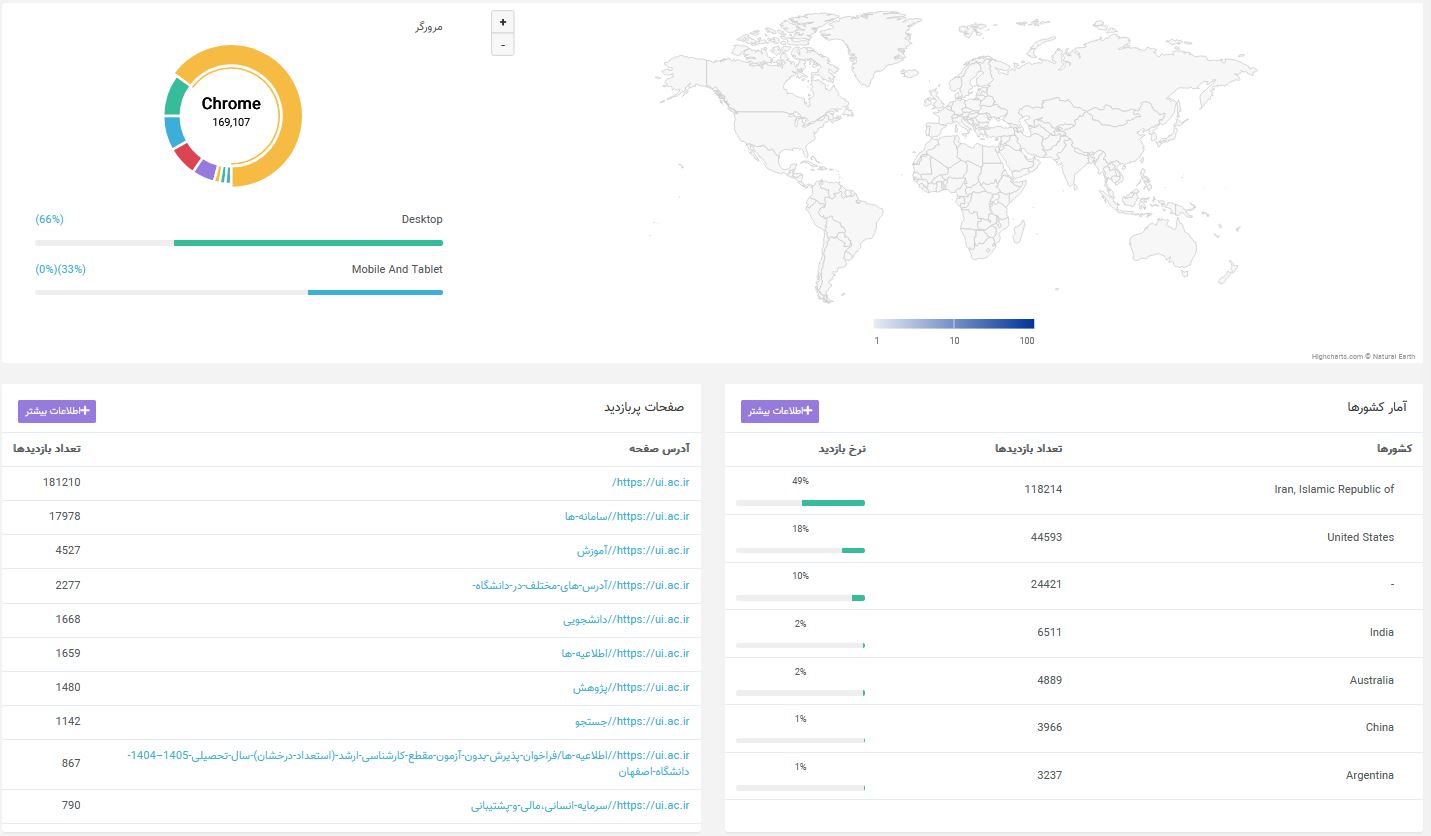Click the Desktop usage progress bar

coord(239,243)
